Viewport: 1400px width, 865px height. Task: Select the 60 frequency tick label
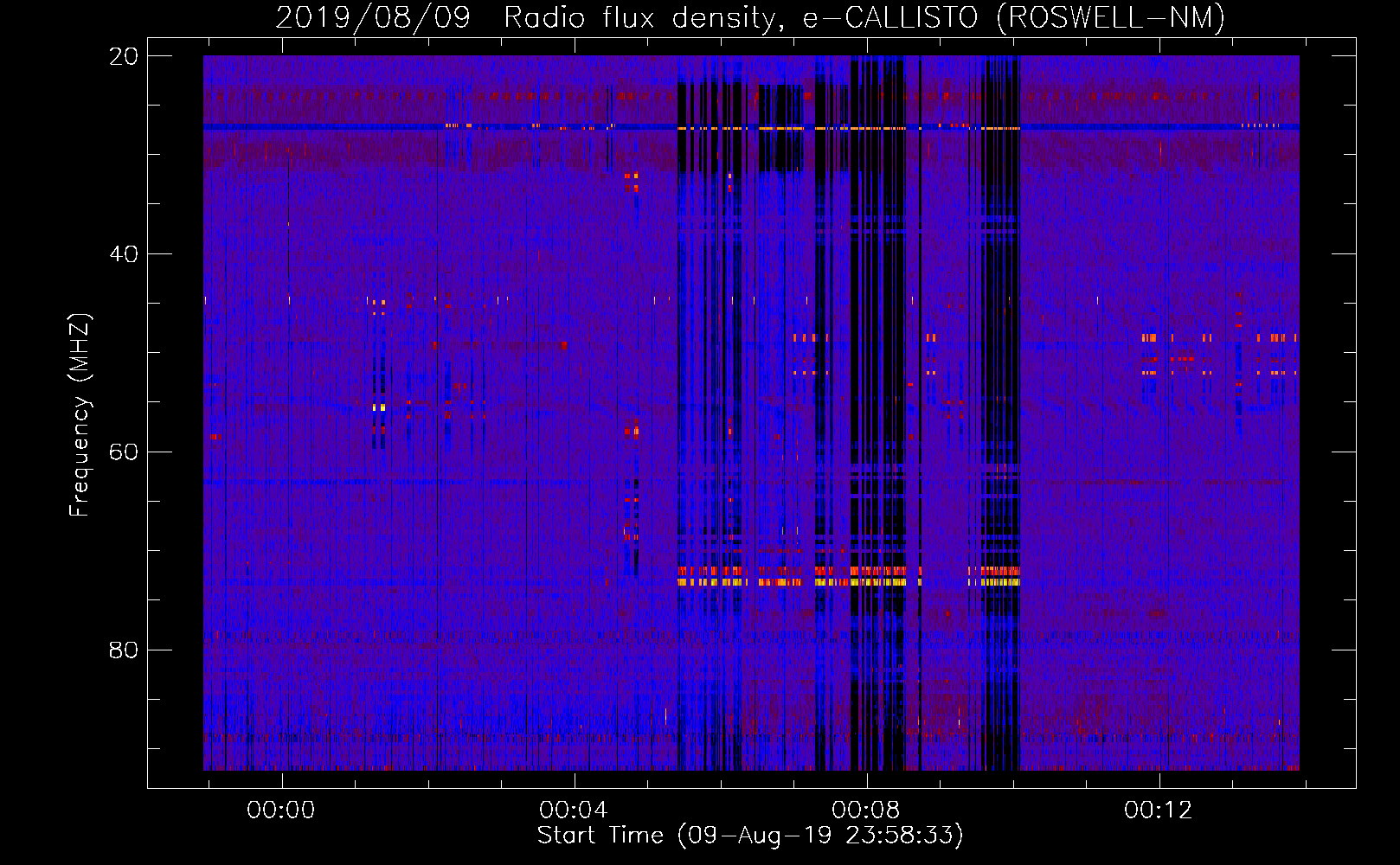pyautogui.click(x=124, y=452)
